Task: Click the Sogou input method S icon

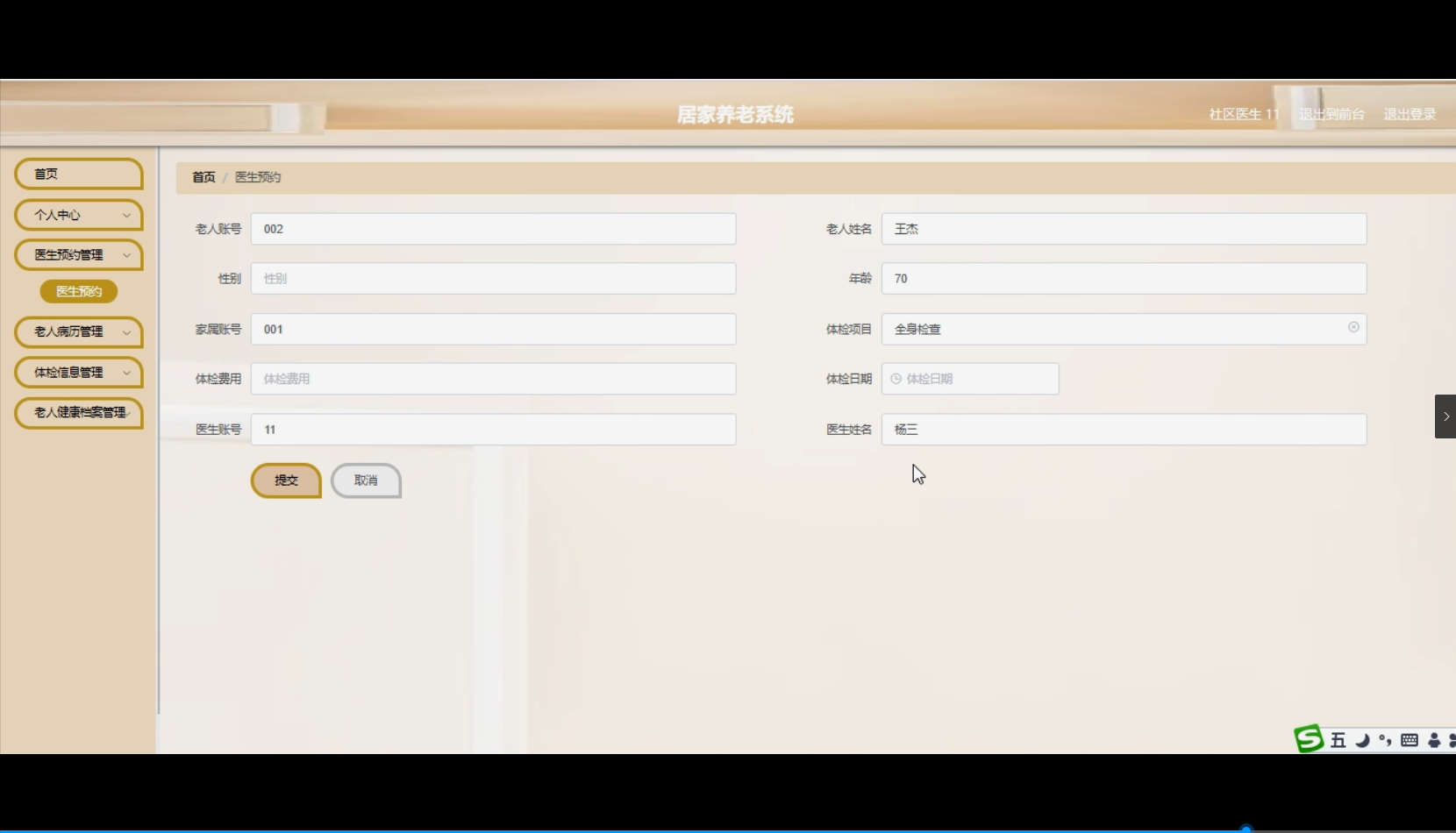Action: click(x=1309, y=739)
